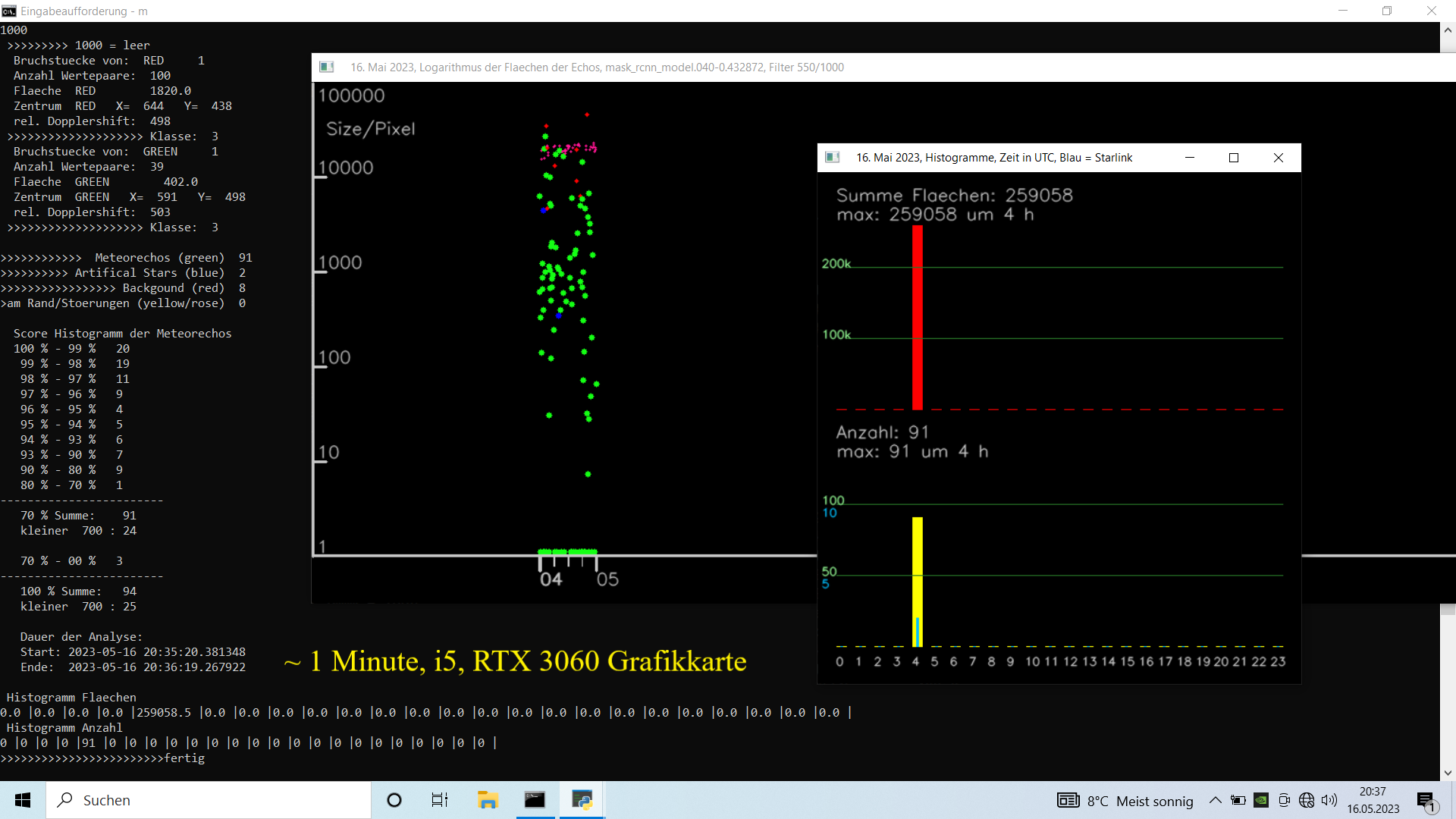This screenshot has height=819, width=1456.
Task: Click the 'Summe Flaechen: 259058' text
Action: (955, 195)
